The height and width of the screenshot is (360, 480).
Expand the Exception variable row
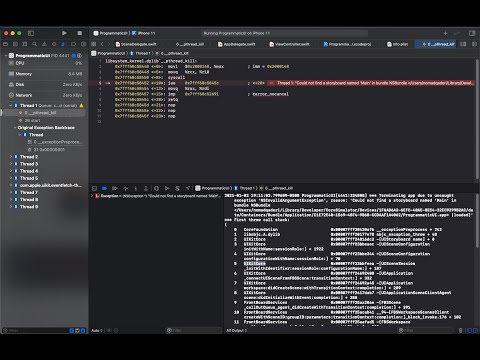tap(92, 196)
